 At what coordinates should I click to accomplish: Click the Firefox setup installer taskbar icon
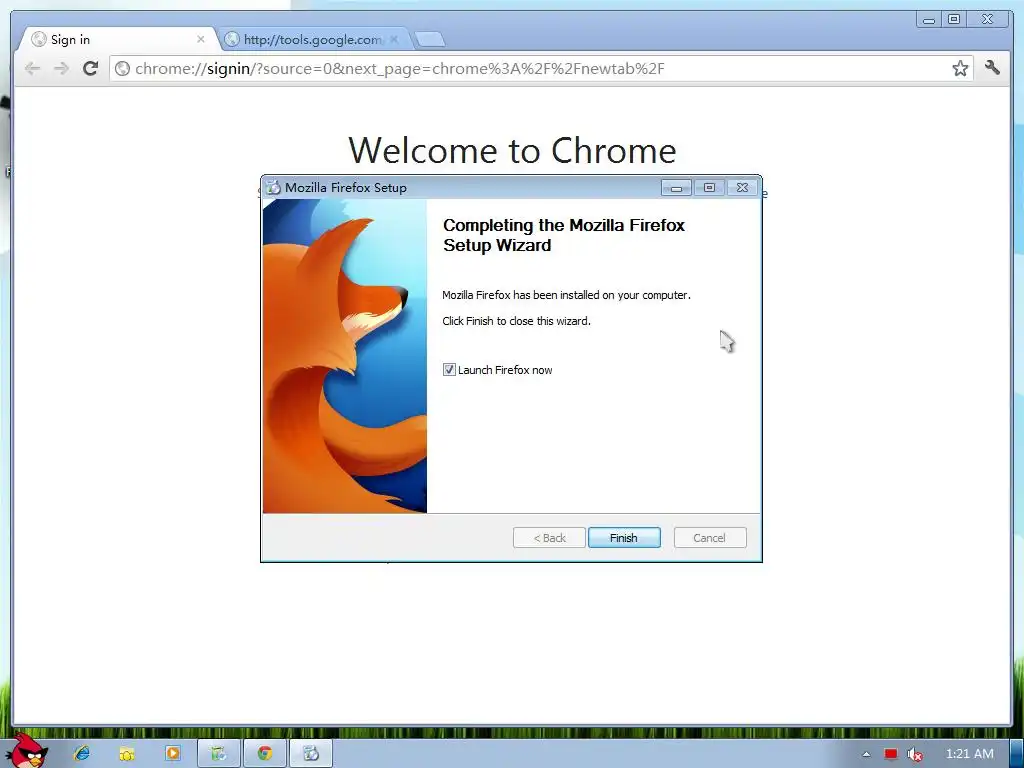pos(311,753)
